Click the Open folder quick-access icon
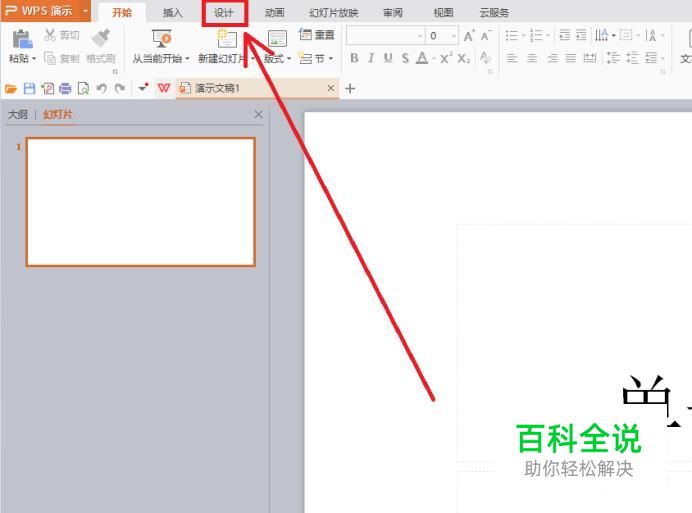The image size is (692, 513). (11, 89)
